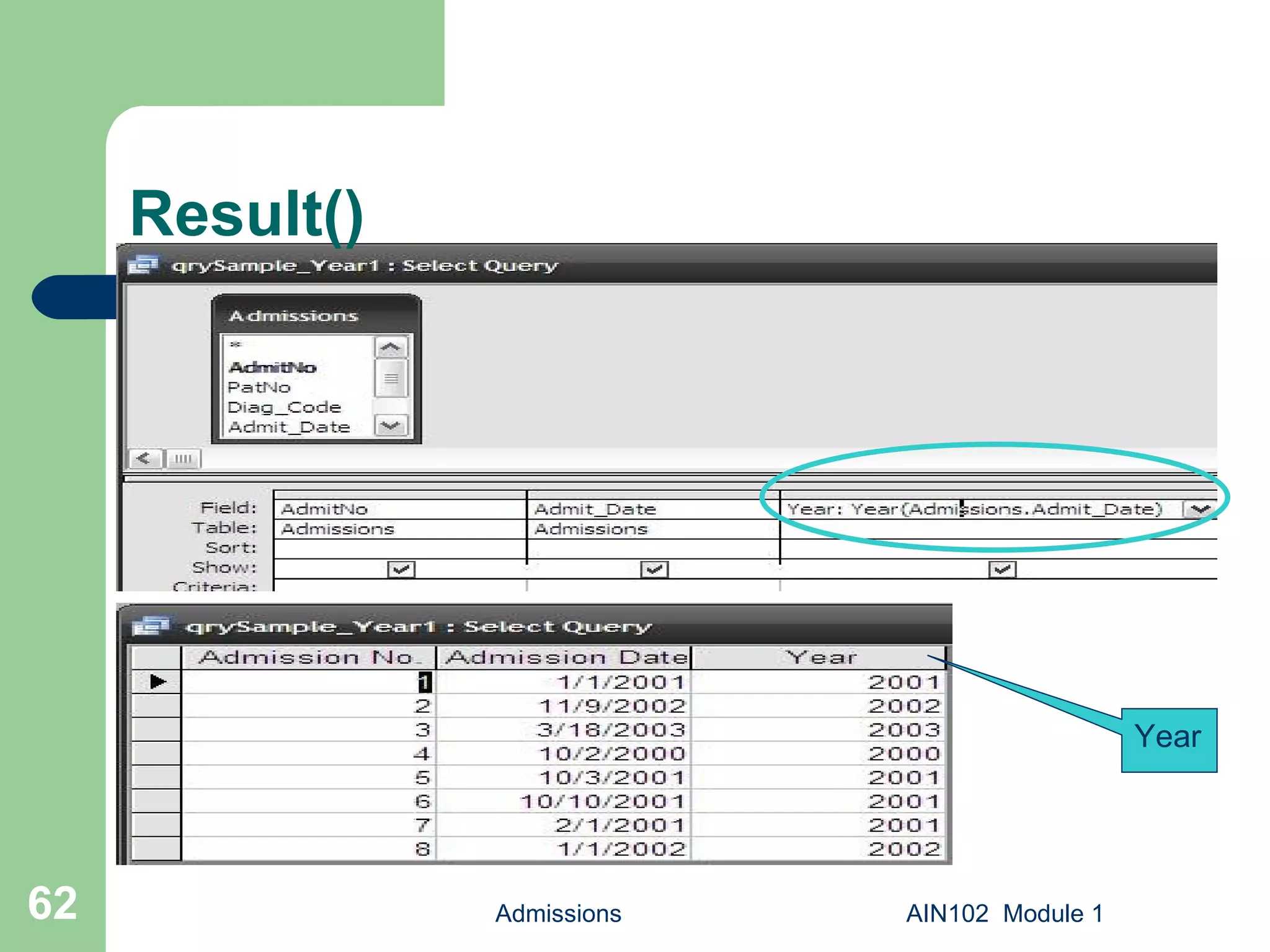Click the Year cell 2000
Image resolution: width=1270 pixels, height=952 pixels.
819,754
